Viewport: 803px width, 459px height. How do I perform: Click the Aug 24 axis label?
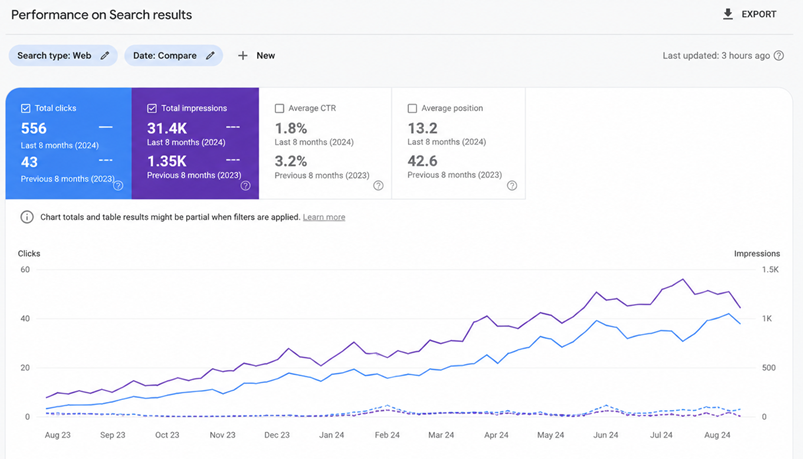point(717,435)
